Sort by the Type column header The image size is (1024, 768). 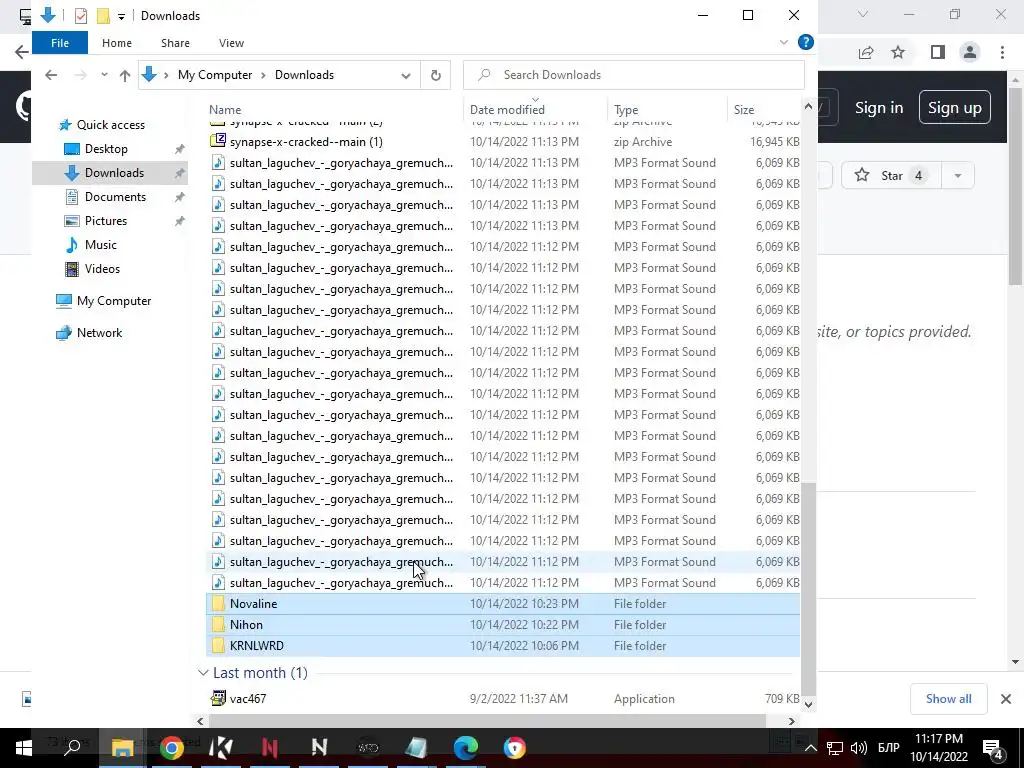667,110
